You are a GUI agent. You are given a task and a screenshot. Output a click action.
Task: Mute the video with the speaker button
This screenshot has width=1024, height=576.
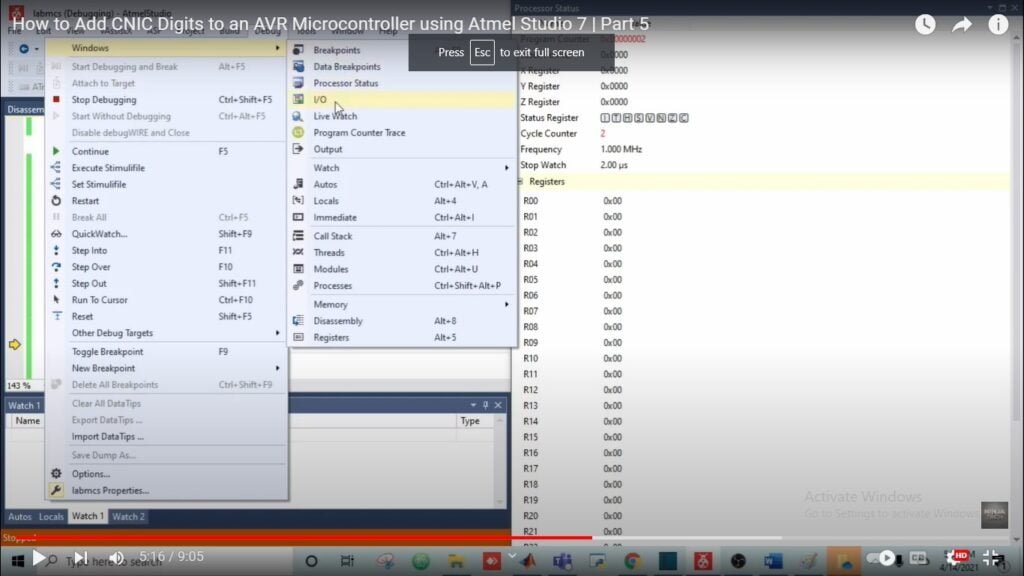[117, 558]
